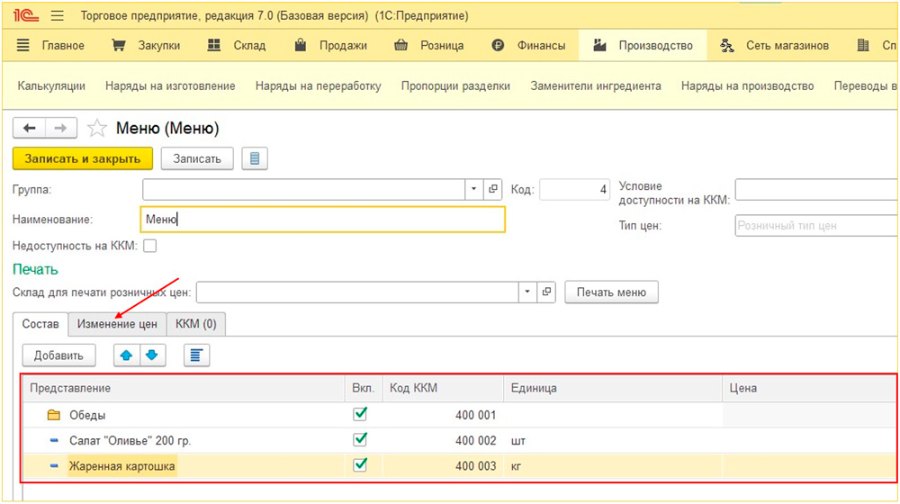Open the Склад для печати field selection icon
Screen dimensions: 900x504
point(546,292)
